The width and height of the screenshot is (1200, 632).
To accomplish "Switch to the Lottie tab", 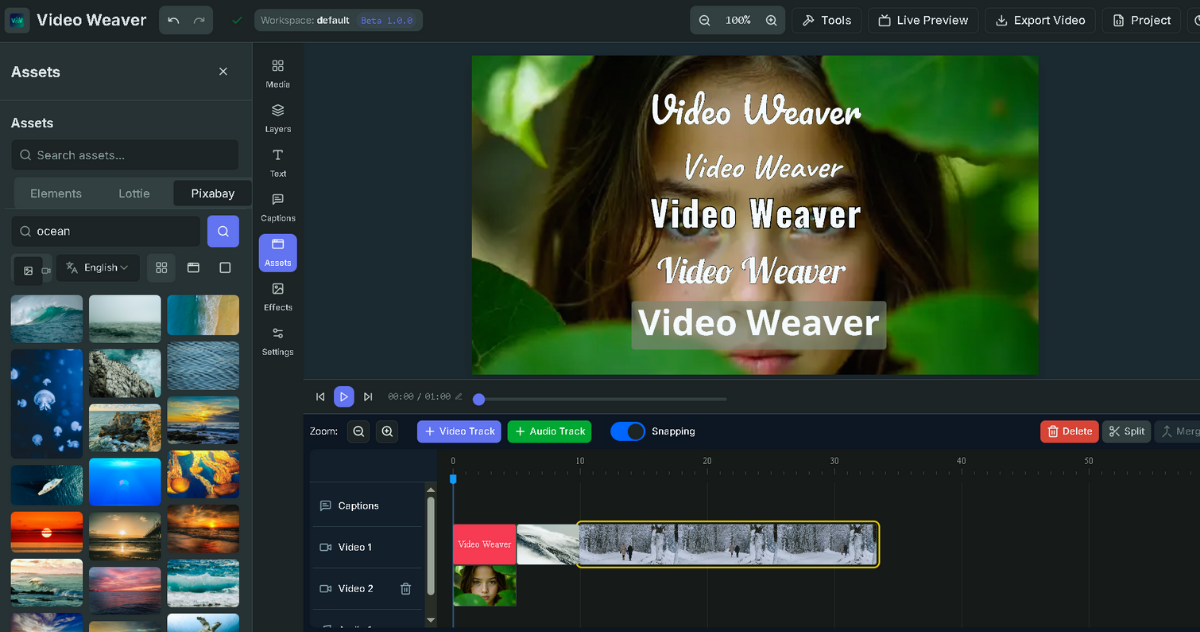I will (134, 192).
